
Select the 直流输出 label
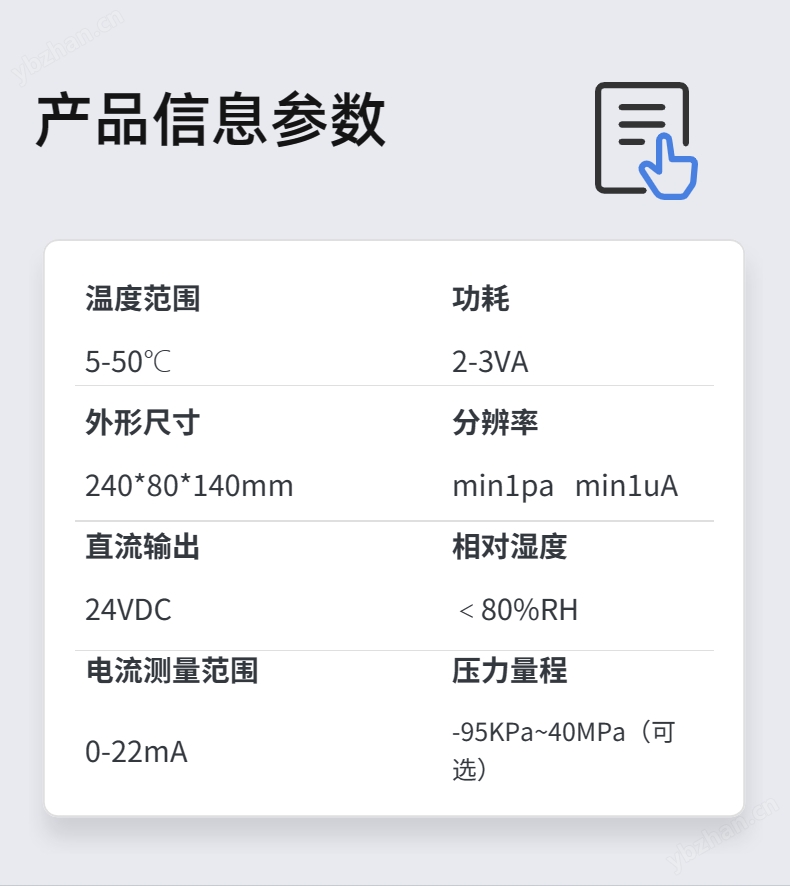(x=143, y=546)
